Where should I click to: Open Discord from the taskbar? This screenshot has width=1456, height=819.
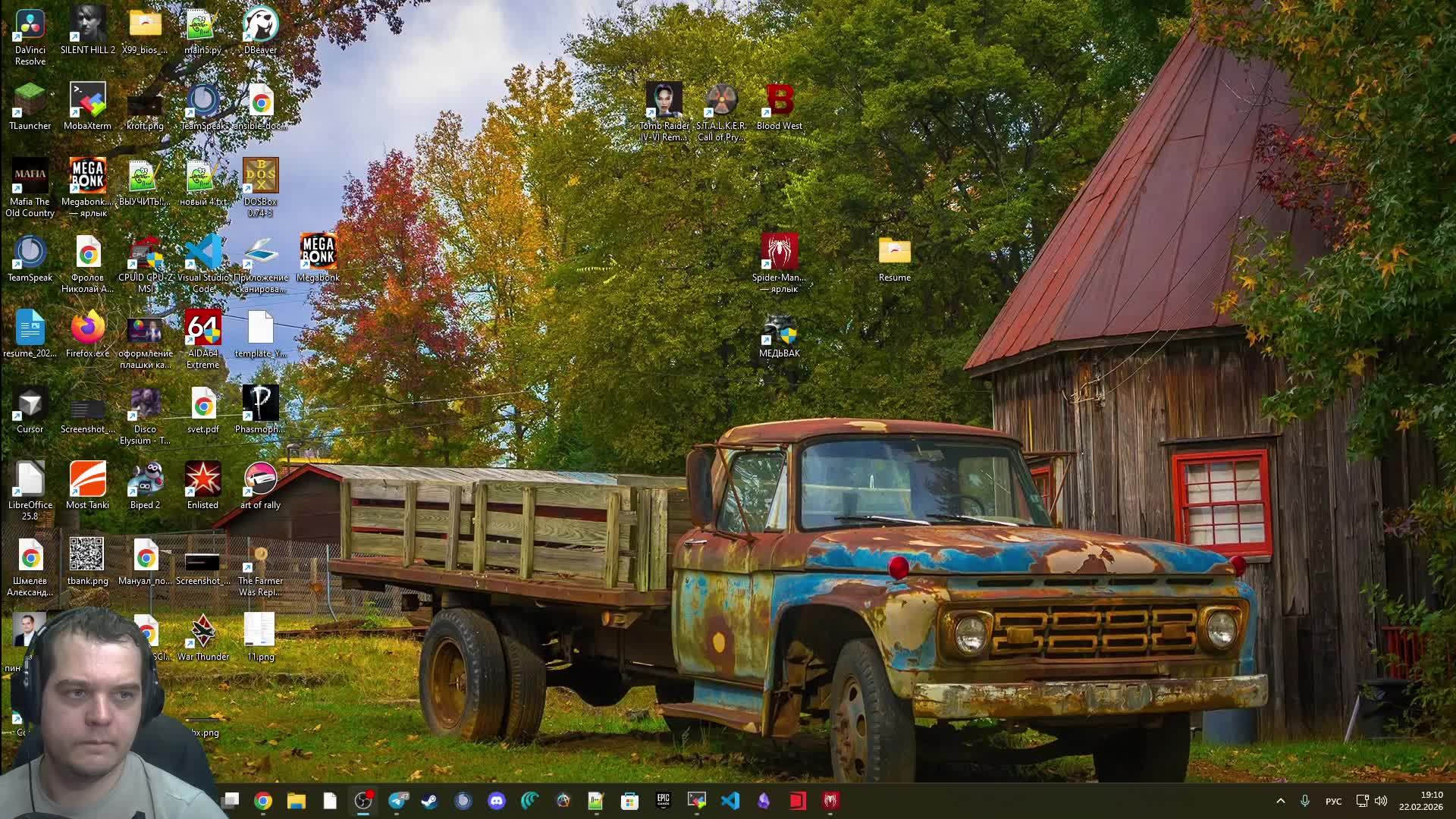[497, 801]
